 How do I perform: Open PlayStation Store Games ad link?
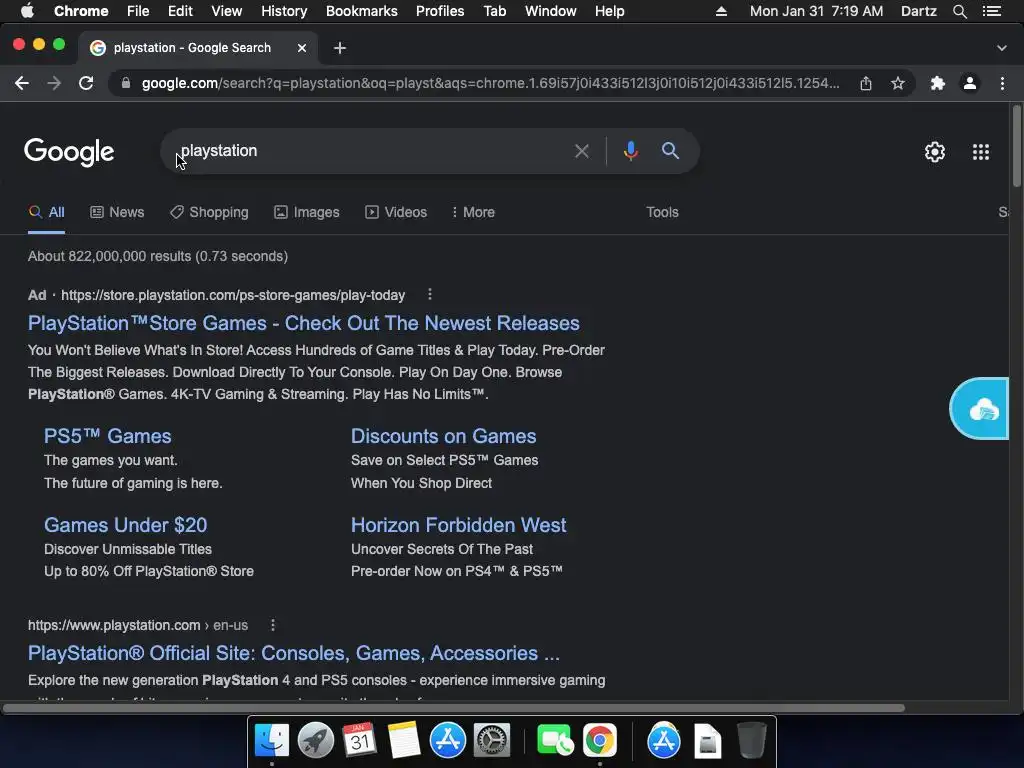[x=304, y=323]
